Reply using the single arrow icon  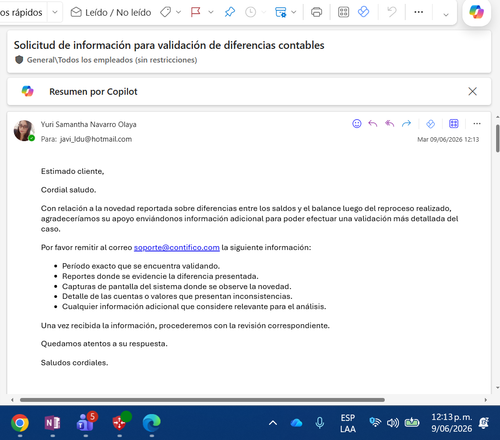[x=373, y=124]
